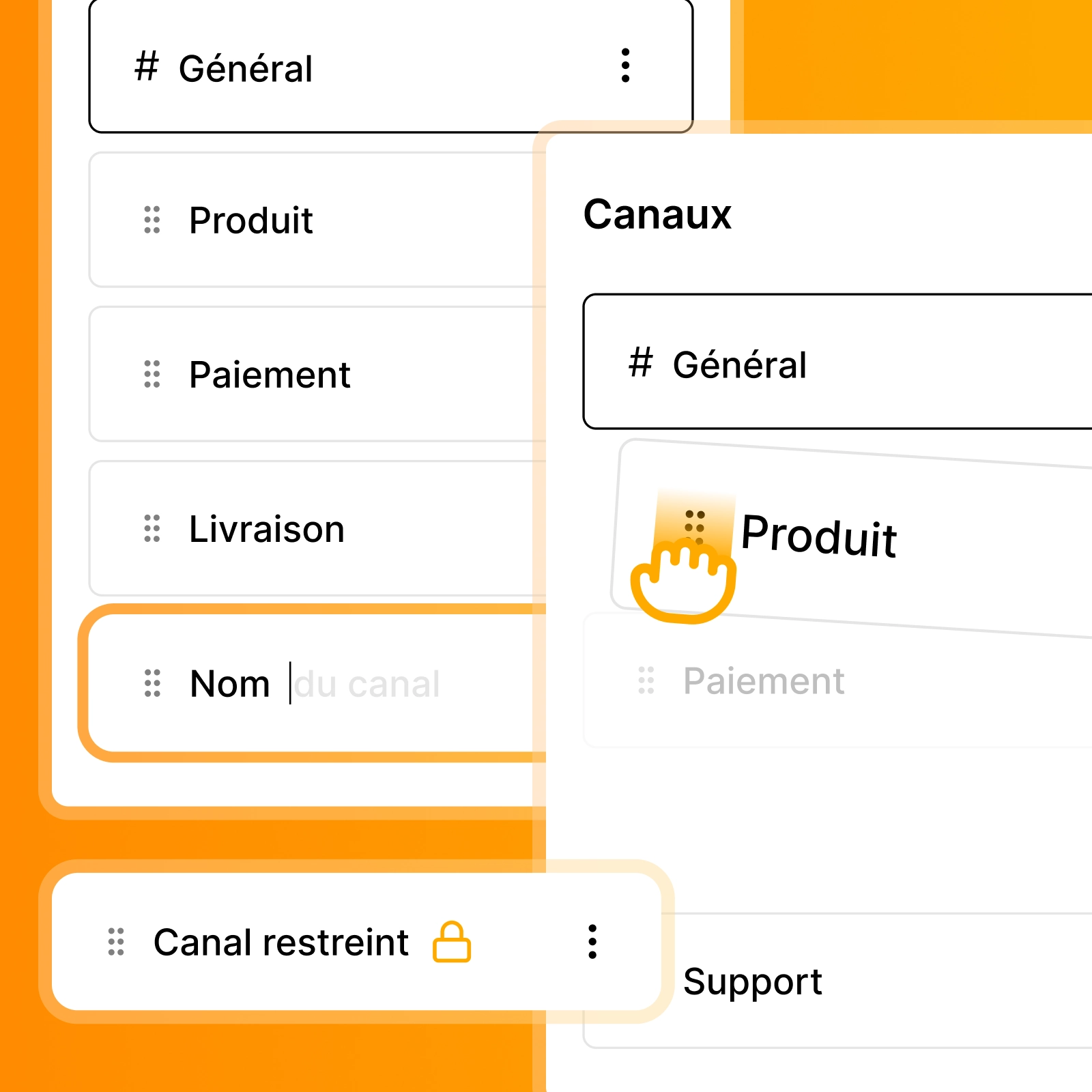
Task: Click the Canal restreint label
Action: 281,943
